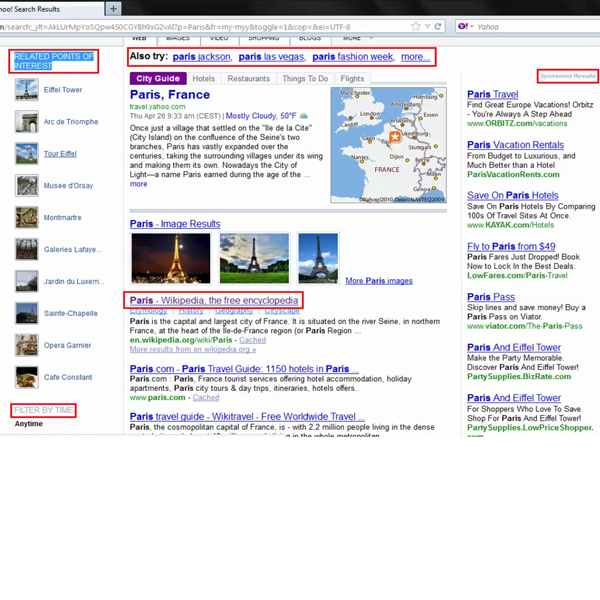Click the Cafe Constant link
Viewport: 600px width, 600px height.
pyautogui.click(x=68, y=377)
